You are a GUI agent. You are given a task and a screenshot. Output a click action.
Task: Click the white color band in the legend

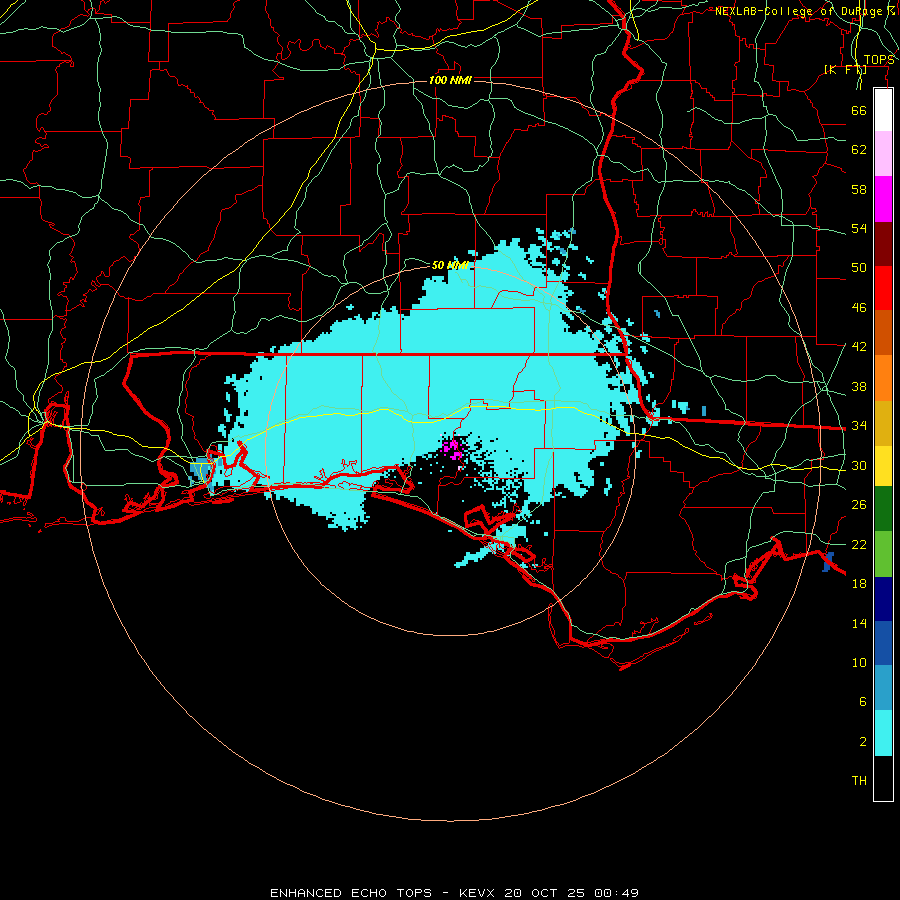click(x=883, y=110)
